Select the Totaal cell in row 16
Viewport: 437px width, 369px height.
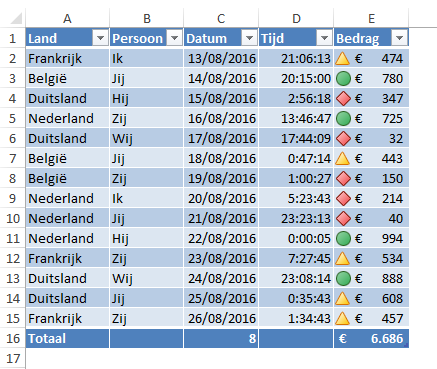coord(67,338)
